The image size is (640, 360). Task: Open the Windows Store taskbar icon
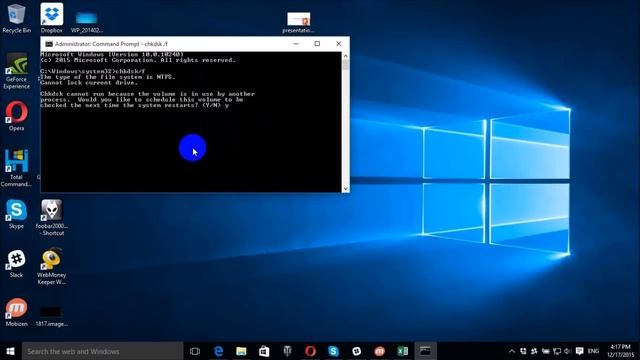264,351
